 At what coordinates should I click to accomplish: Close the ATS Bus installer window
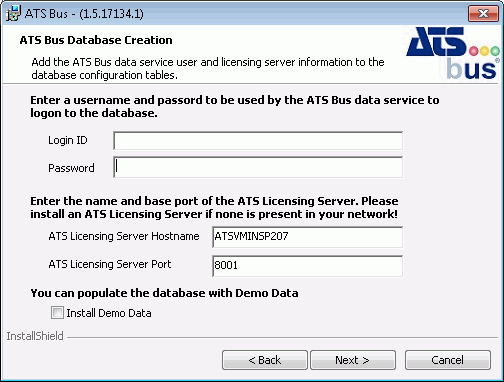483,14
